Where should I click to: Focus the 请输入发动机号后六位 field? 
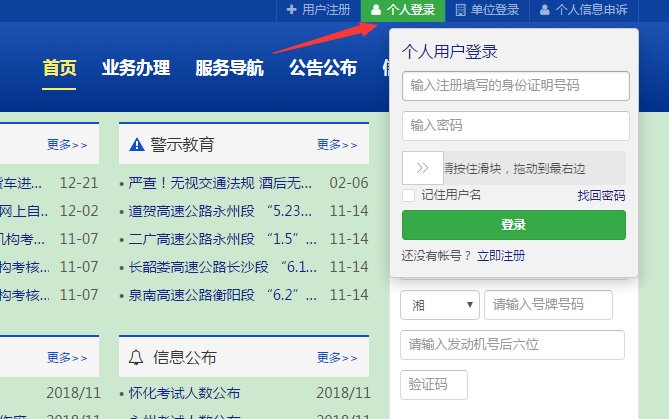click(x=512, y=345)
